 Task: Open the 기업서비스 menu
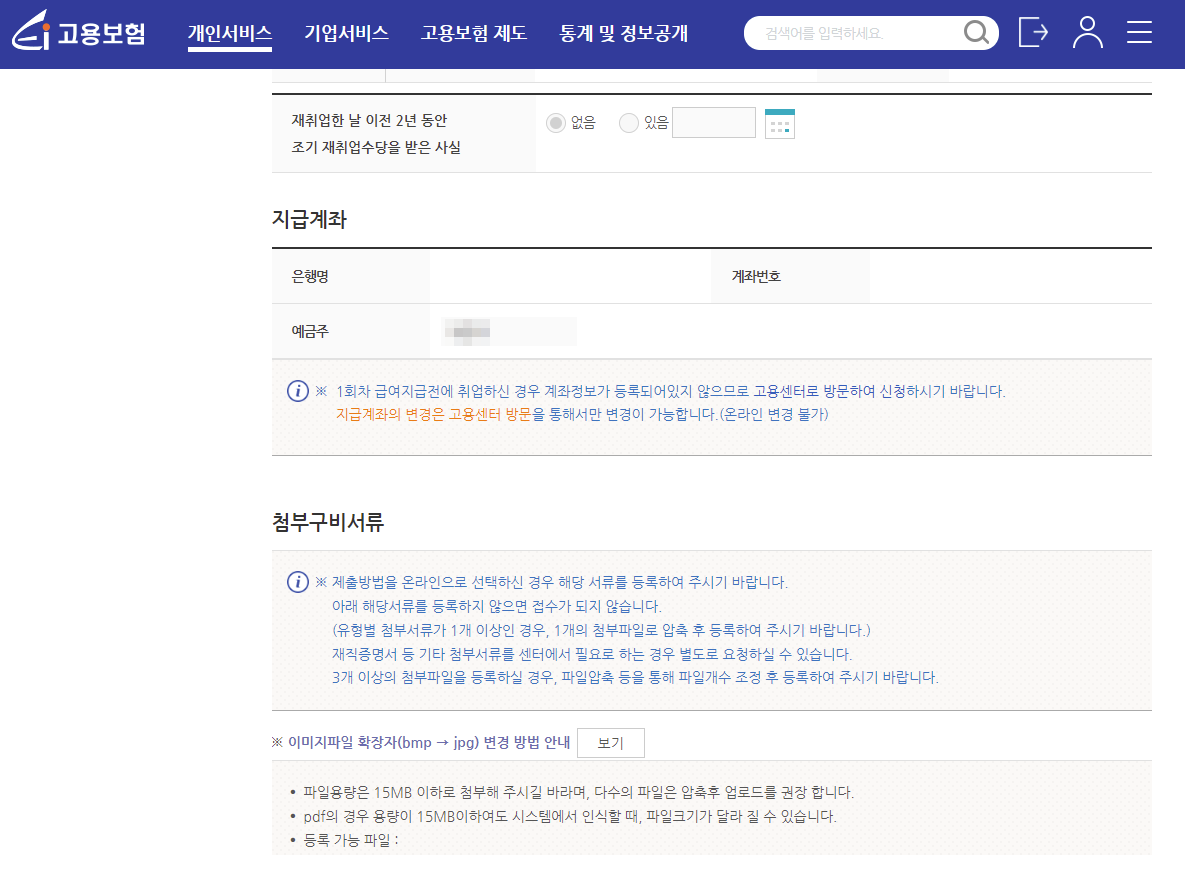pyautogui.click(x=345, y=31)
